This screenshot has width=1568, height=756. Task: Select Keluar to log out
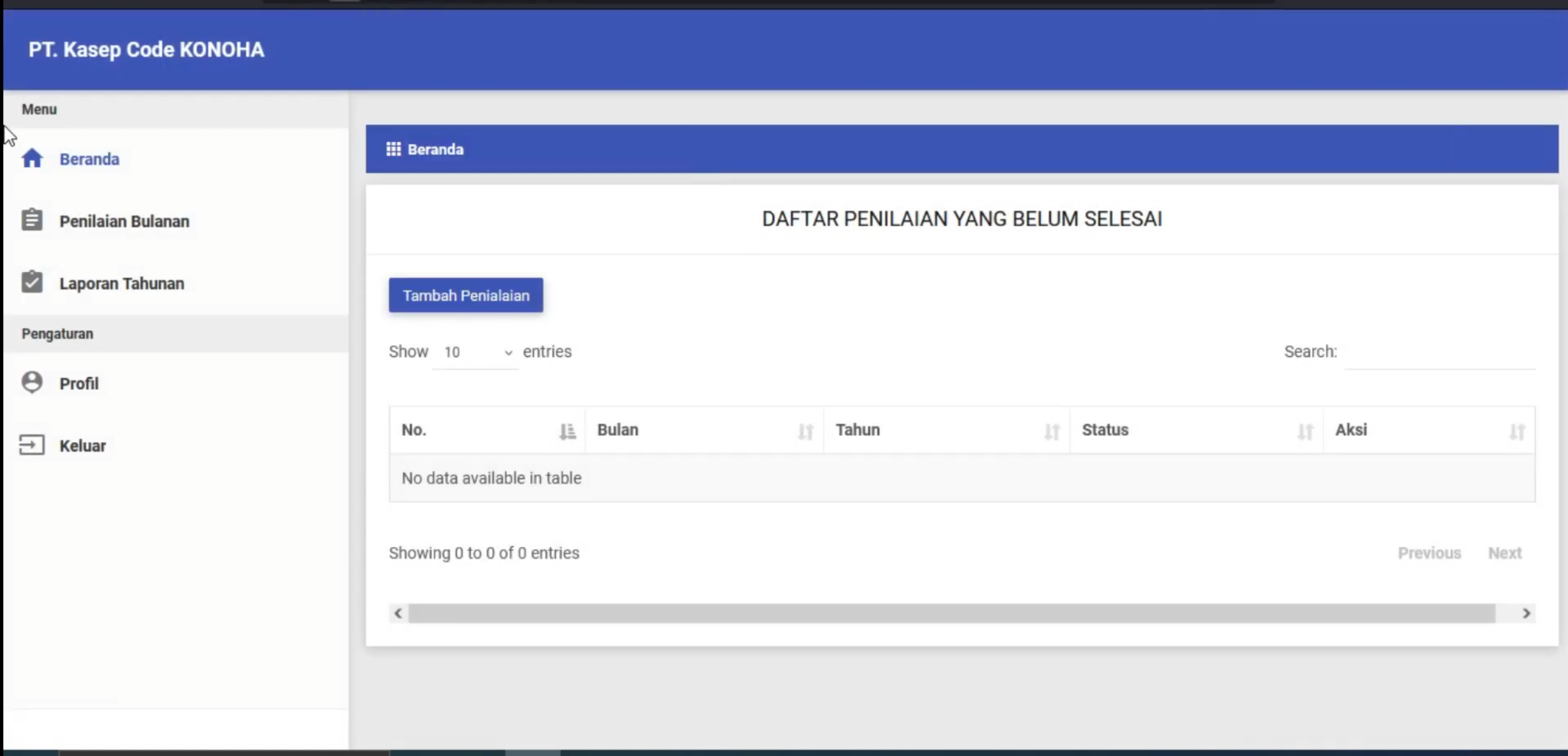(x=176, y=446)
